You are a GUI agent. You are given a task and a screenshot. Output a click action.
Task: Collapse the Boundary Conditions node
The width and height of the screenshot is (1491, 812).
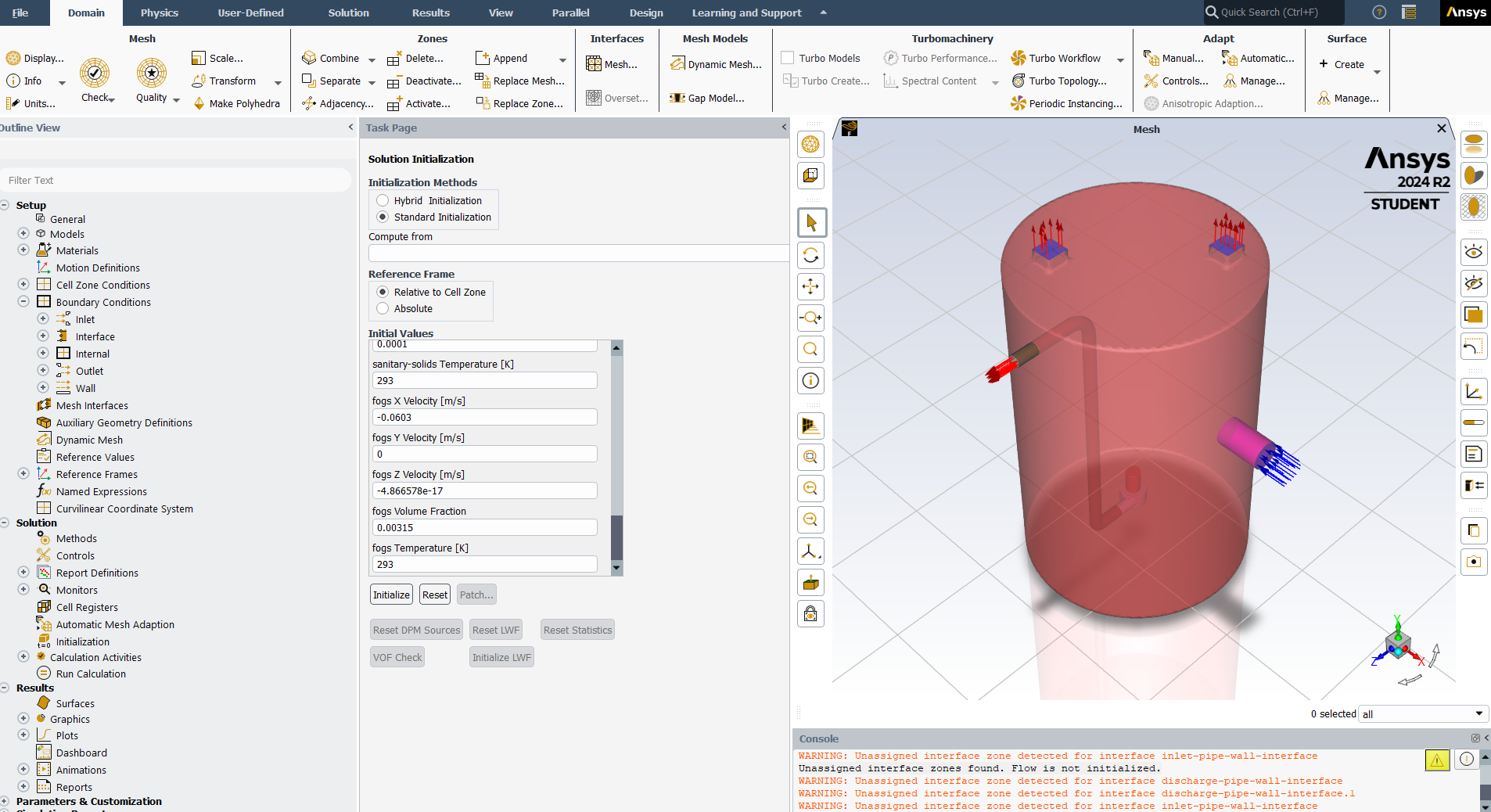(x=23, y=302)
